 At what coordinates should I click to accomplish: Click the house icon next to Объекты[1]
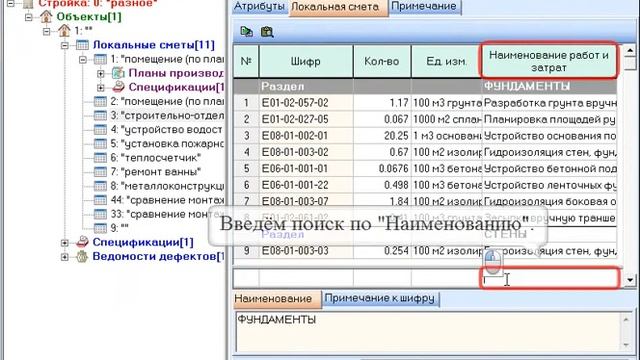pyautogui.click(x=46, y=17)
